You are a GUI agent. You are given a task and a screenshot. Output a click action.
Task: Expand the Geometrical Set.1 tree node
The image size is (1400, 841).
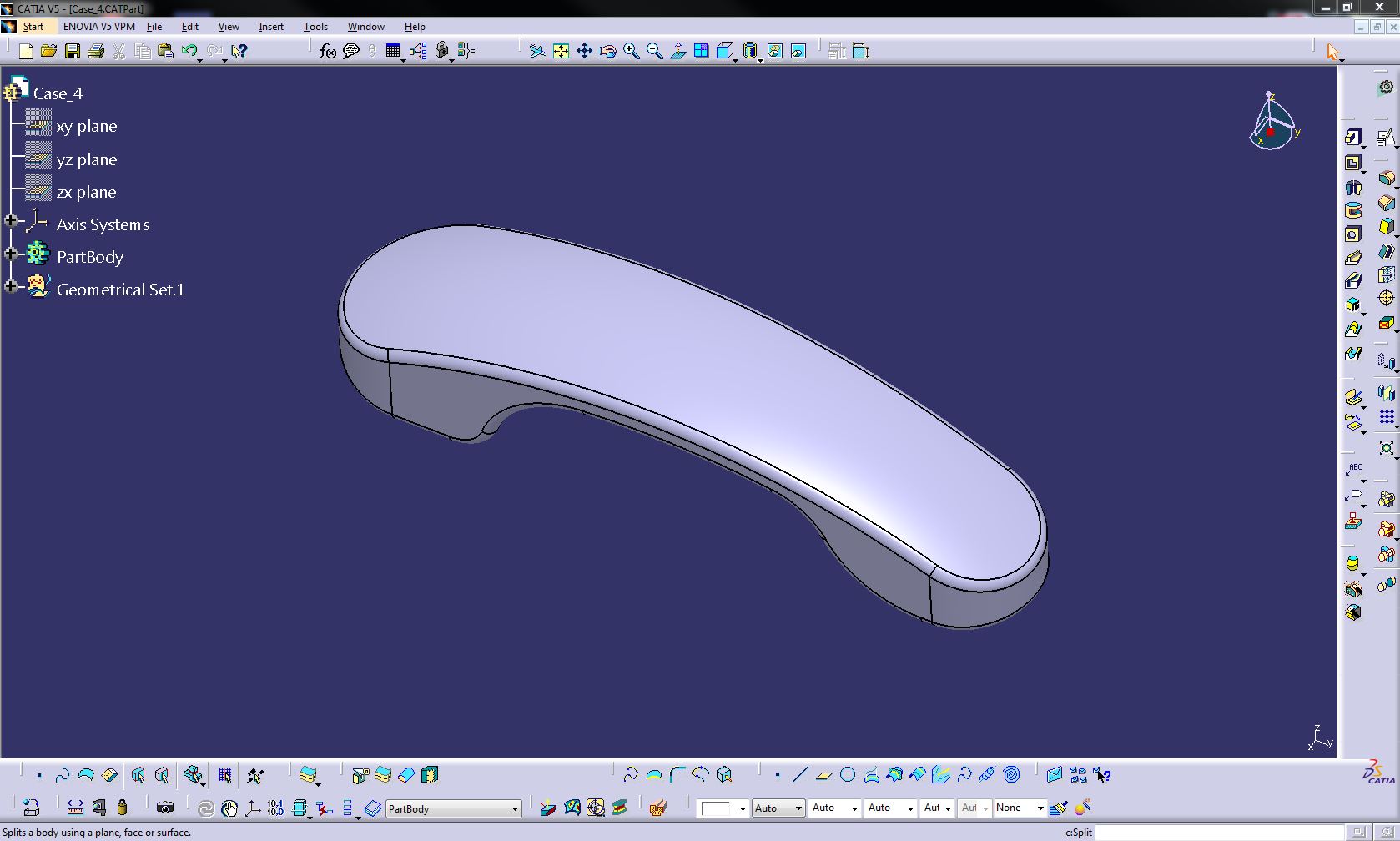point(11,286)
